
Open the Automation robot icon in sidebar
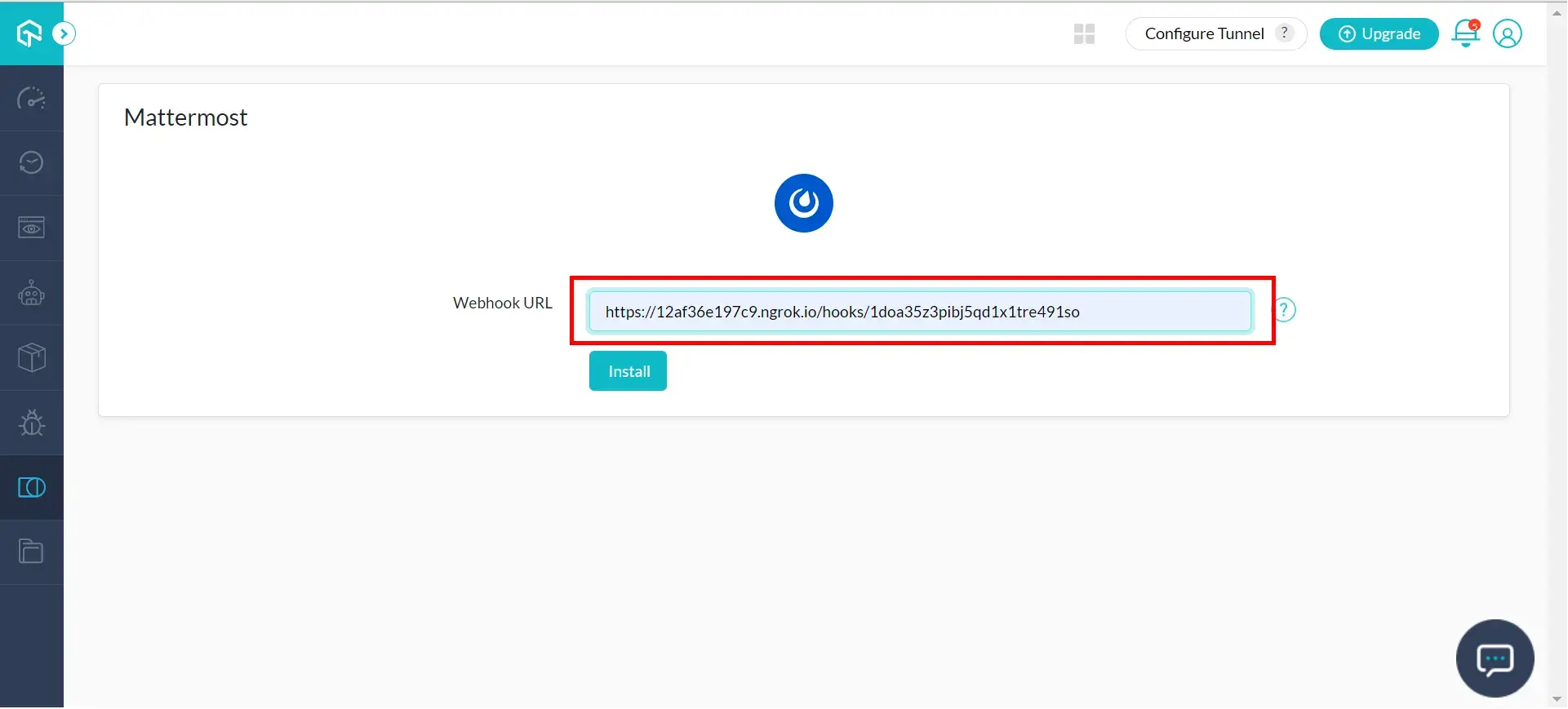pos(31,293)
